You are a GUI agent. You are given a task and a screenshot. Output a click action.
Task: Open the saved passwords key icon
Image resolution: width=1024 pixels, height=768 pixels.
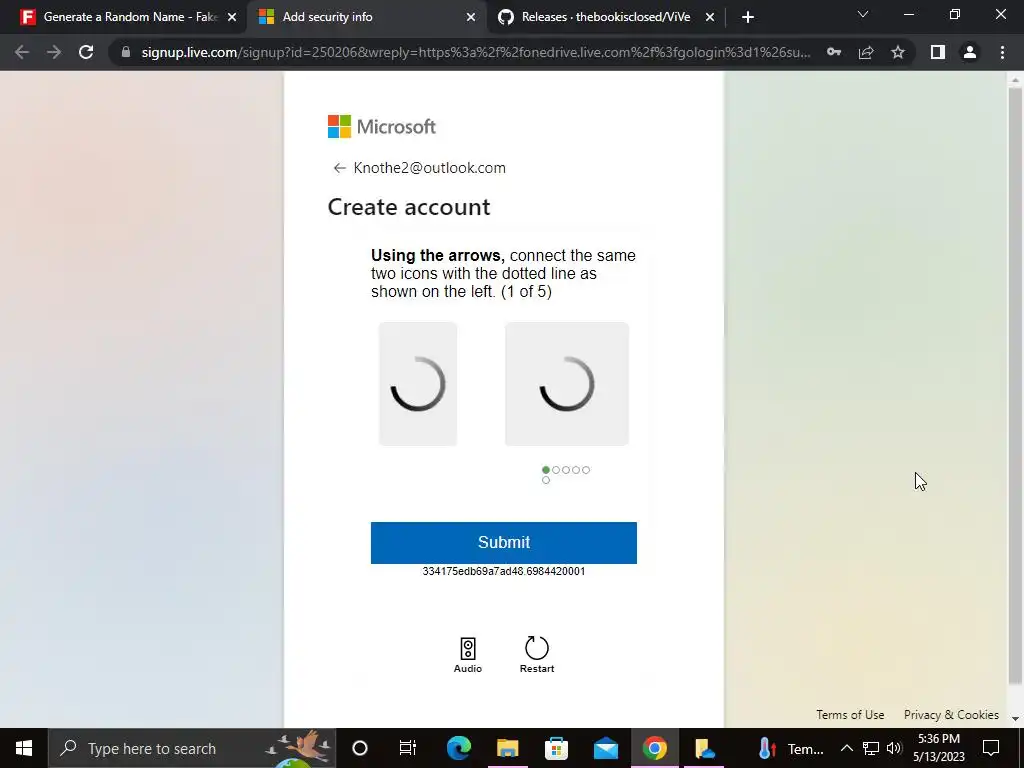[834, 52]
